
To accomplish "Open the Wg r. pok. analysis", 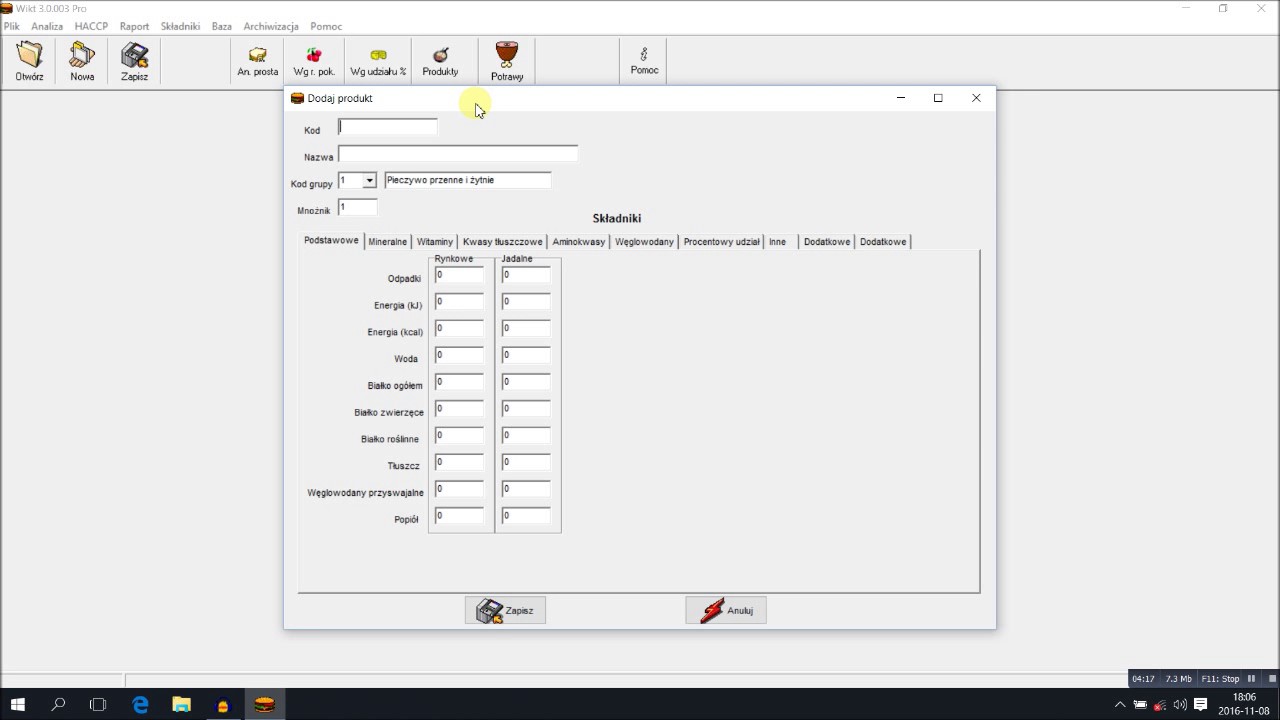I will click(x=314, y=61).
